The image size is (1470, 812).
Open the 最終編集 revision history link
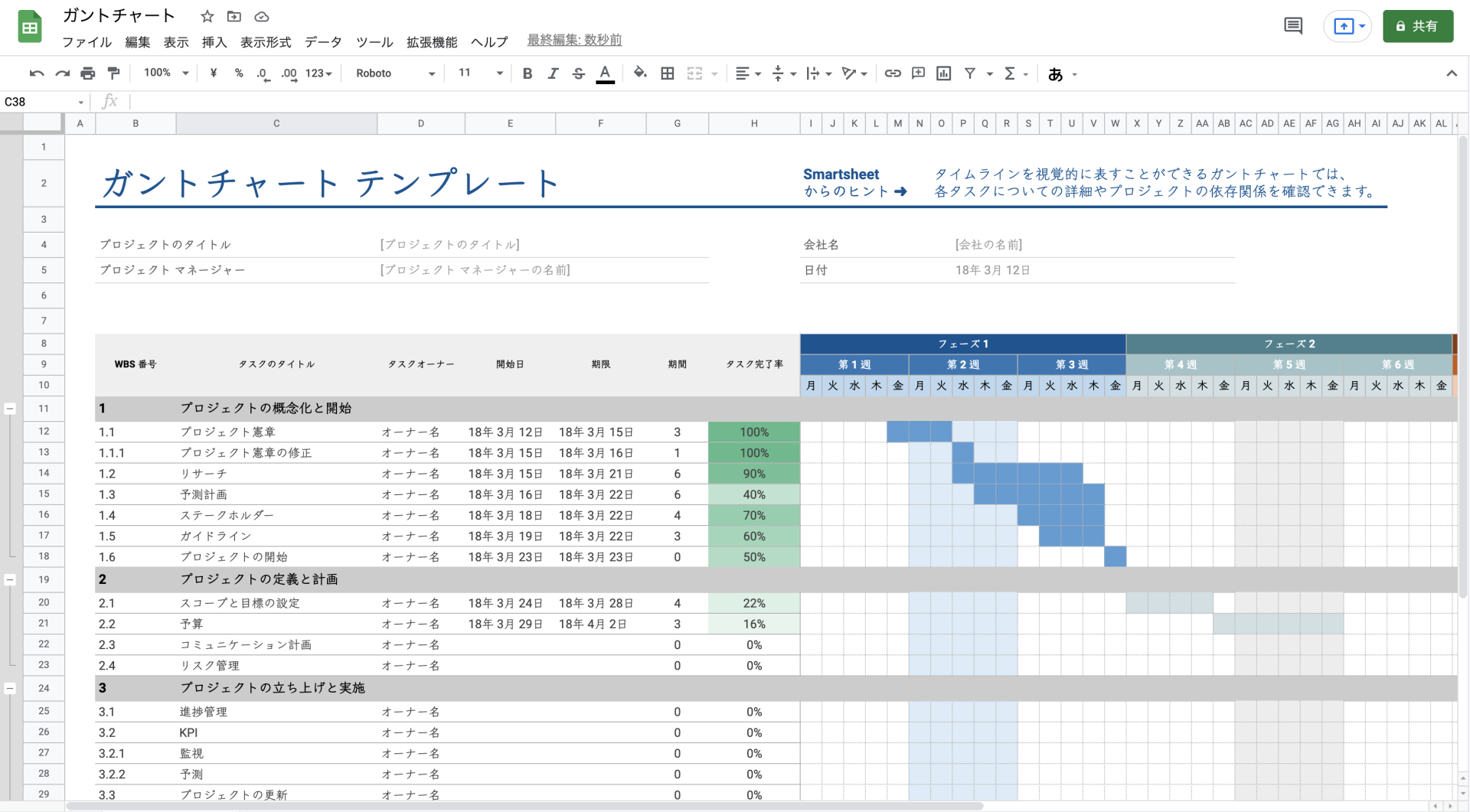pyautogui.click(x=573, y=40)
